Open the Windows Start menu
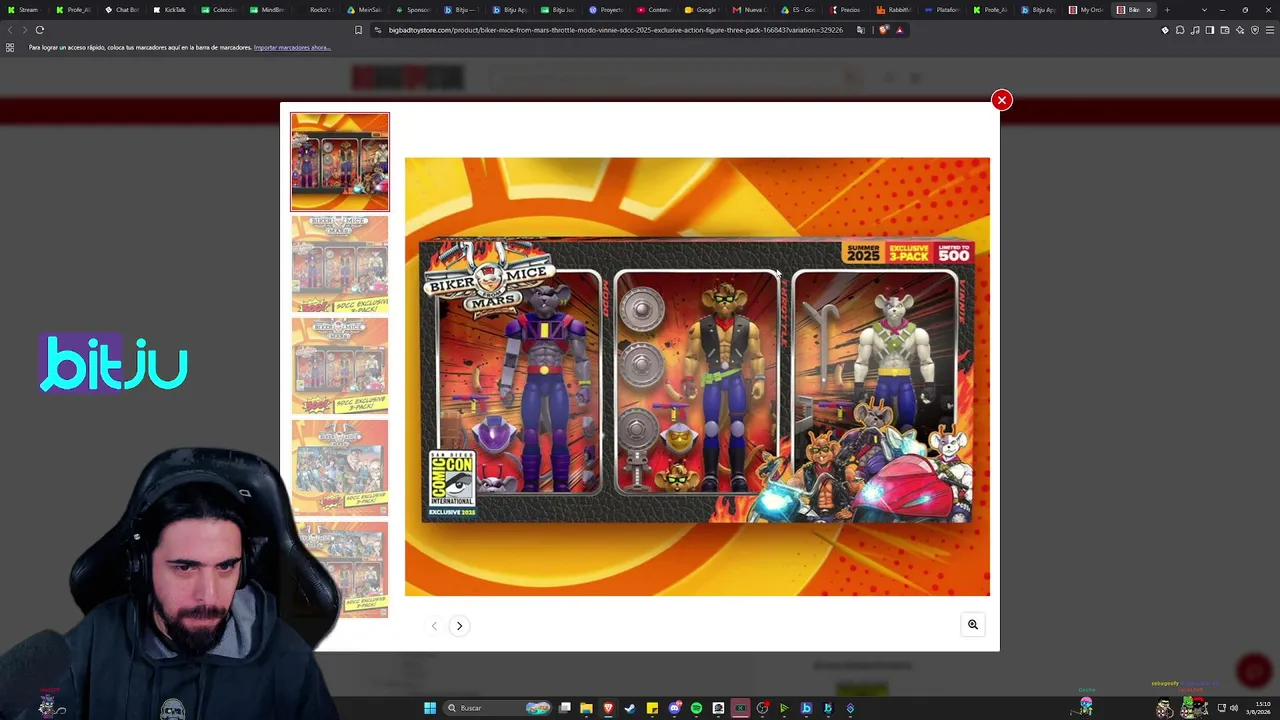This screenshot has height=720, width=1280. pyautogui.click(x=430, y=708)
